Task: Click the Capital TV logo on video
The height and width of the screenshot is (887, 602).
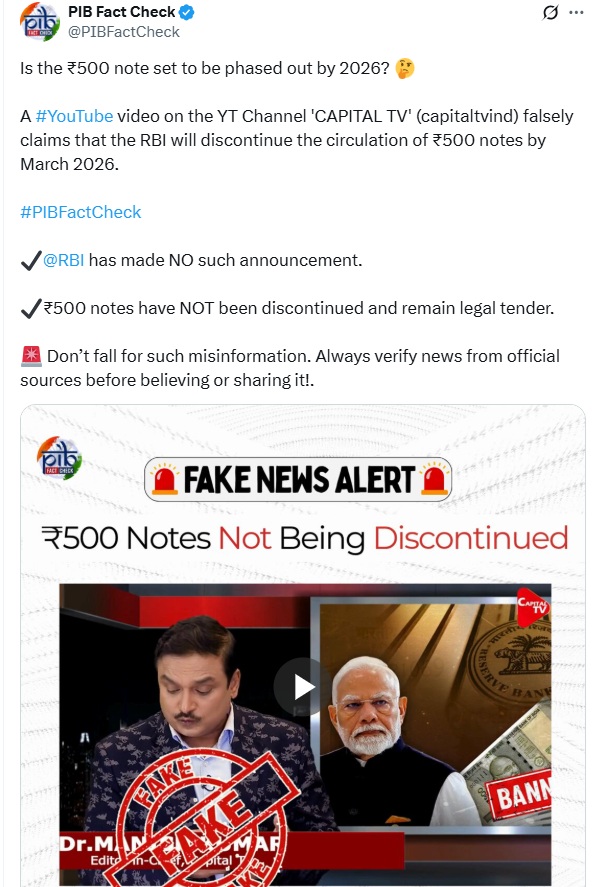Action: click(x=532, y=607)
